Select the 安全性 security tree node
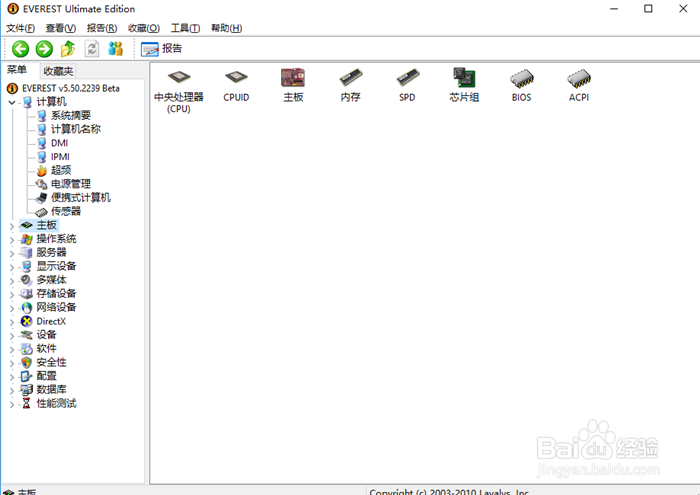Screen dimensions: 700x495 pyautogui.click(x=43, y=362)
